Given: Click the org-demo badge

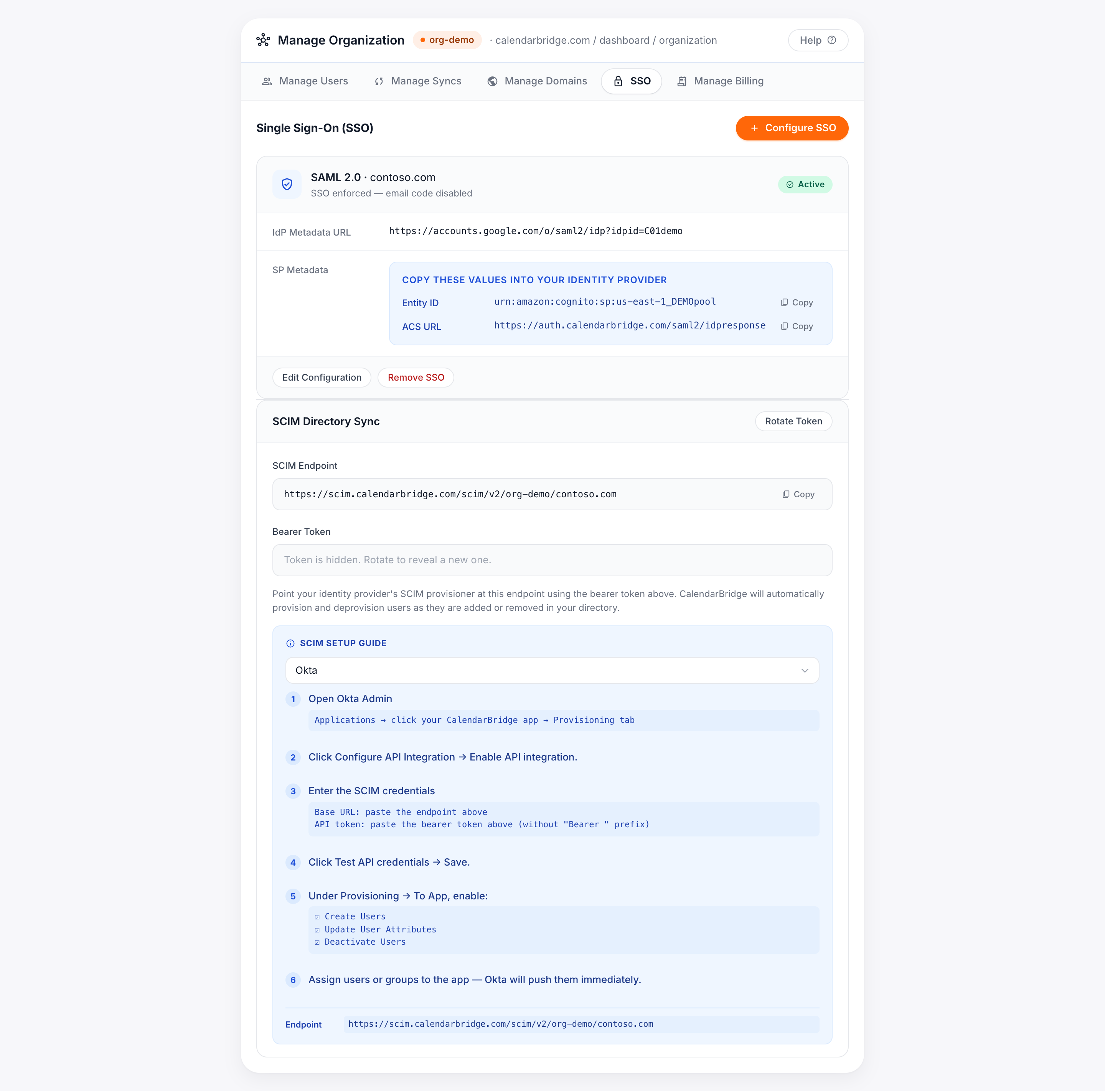Looking at the screenshot, I should [447, 40].
